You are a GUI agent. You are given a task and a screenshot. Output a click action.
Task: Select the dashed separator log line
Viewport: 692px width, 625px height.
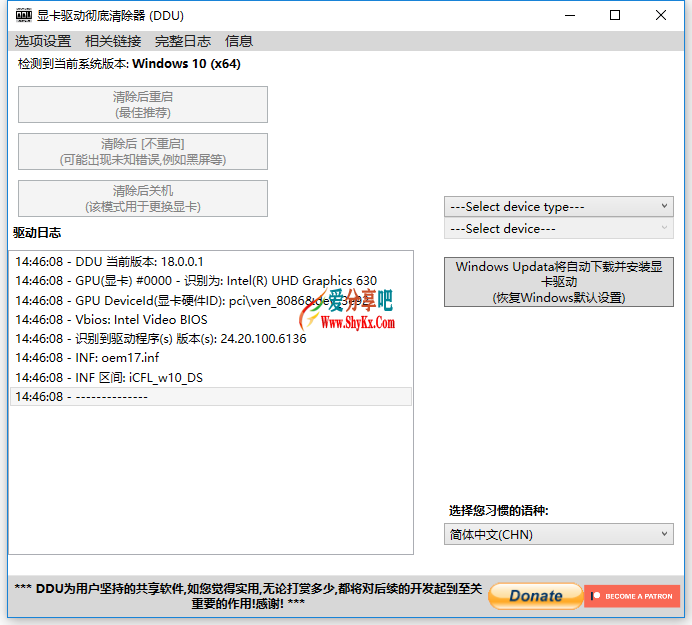(x=211, y=396)
